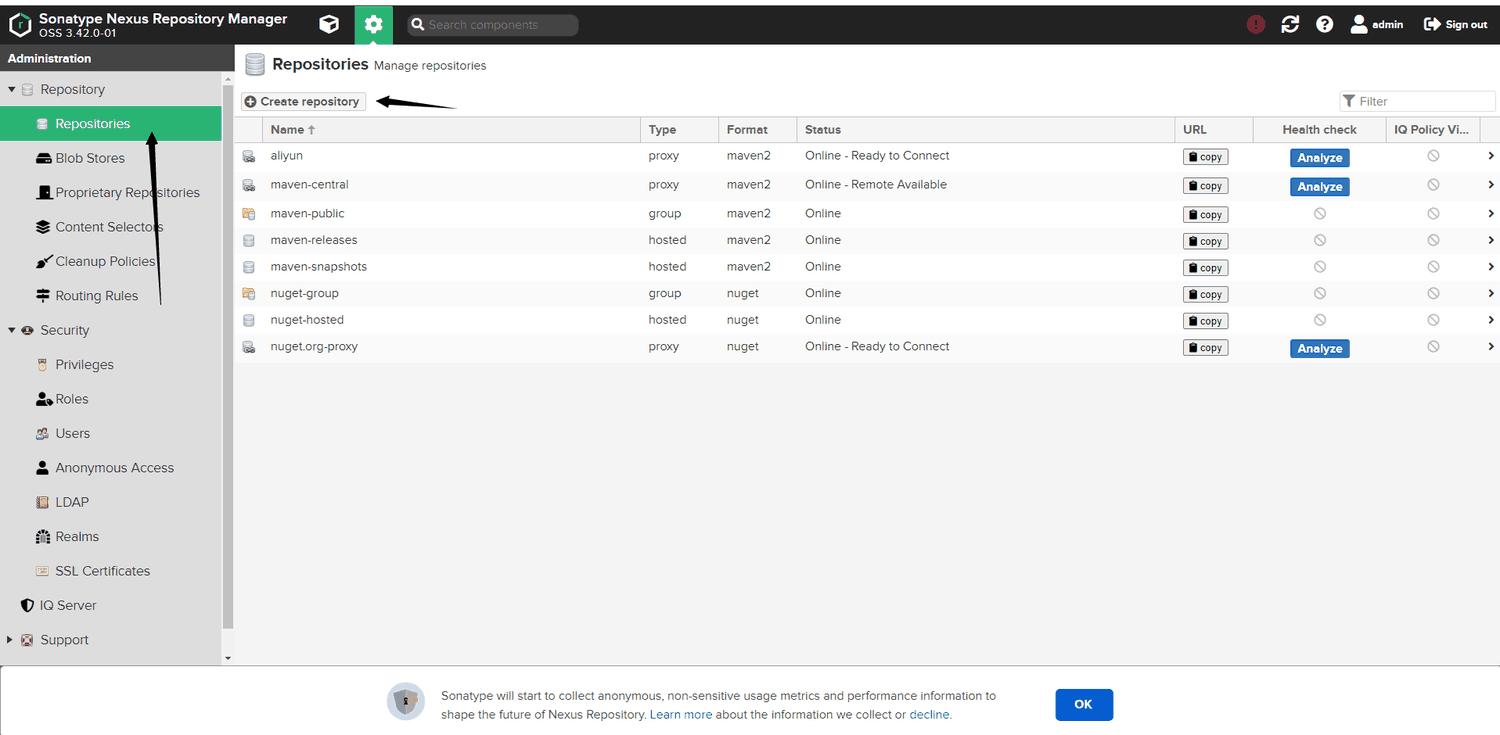Image resolution: width=1500 pixels, height=735 pixels.
Task: Open the red system status alert icon
Action: tap(1256, 24)
